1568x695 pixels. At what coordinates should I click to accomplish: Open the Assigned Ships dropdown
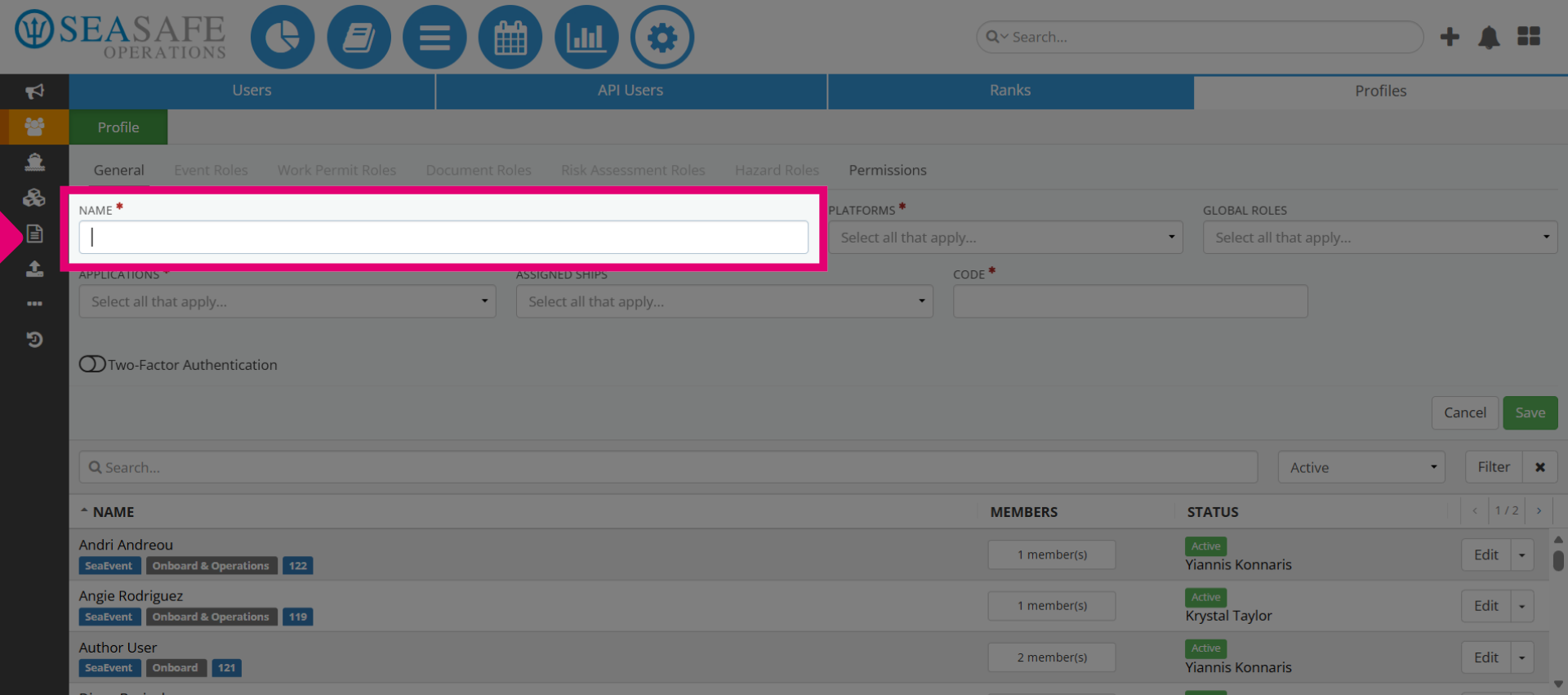pyautogui.click(x=724, y=301)
